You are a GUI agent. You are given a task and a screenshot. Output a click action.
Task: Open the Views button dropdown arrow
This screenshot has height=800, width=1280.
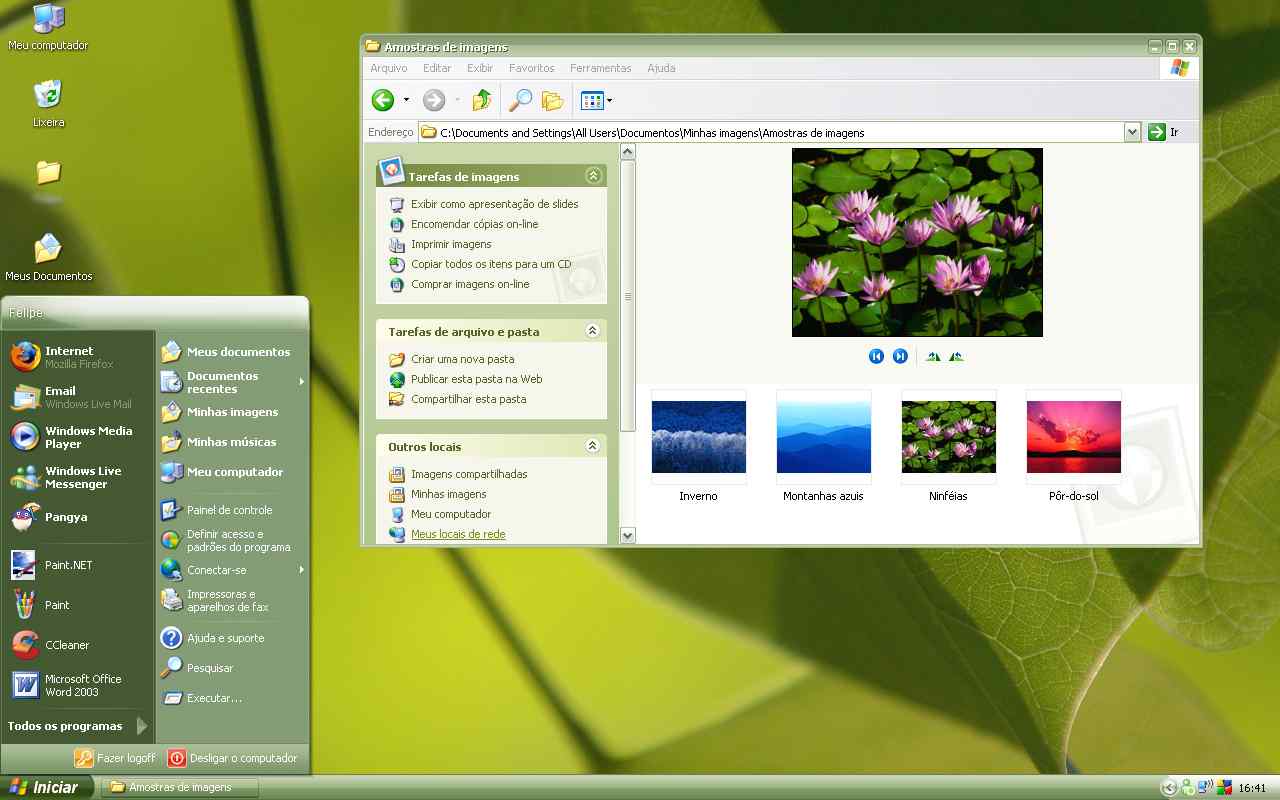[610, 100]
